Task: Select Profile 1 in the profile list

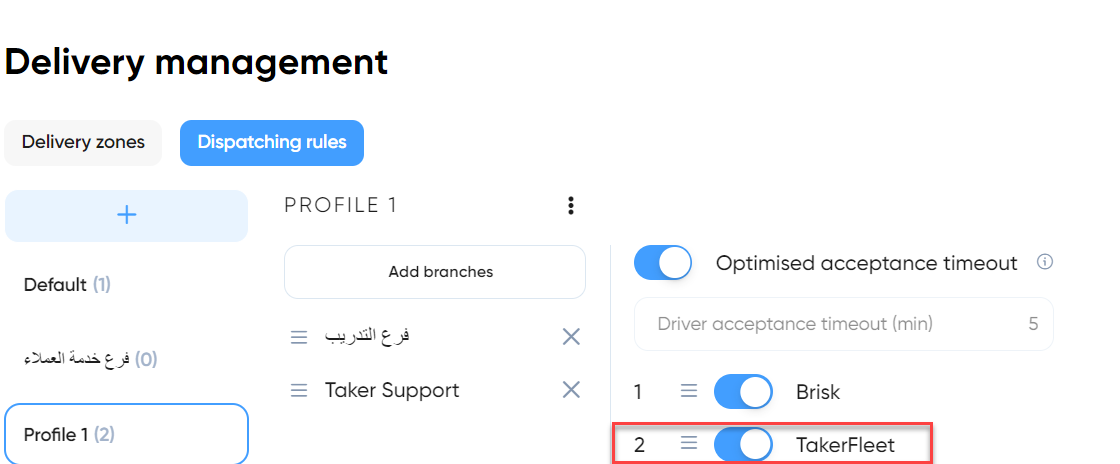Action: (x=126, y=434)
